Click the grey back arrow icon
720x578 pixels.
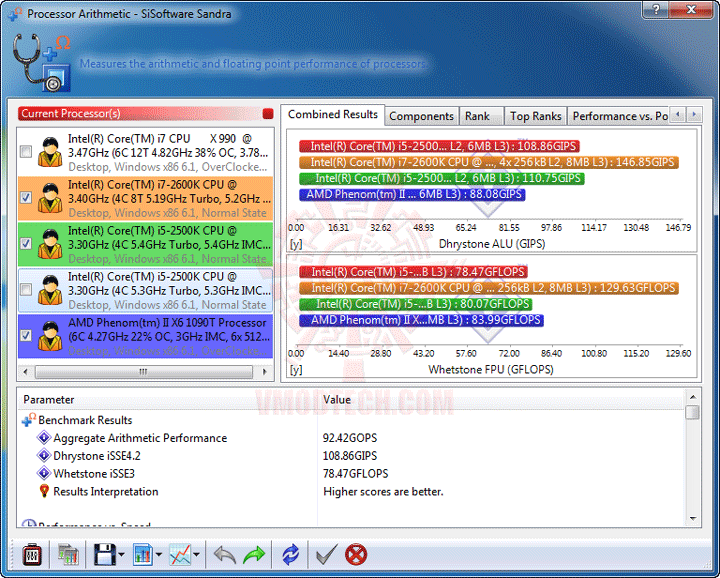pos(225,555)
